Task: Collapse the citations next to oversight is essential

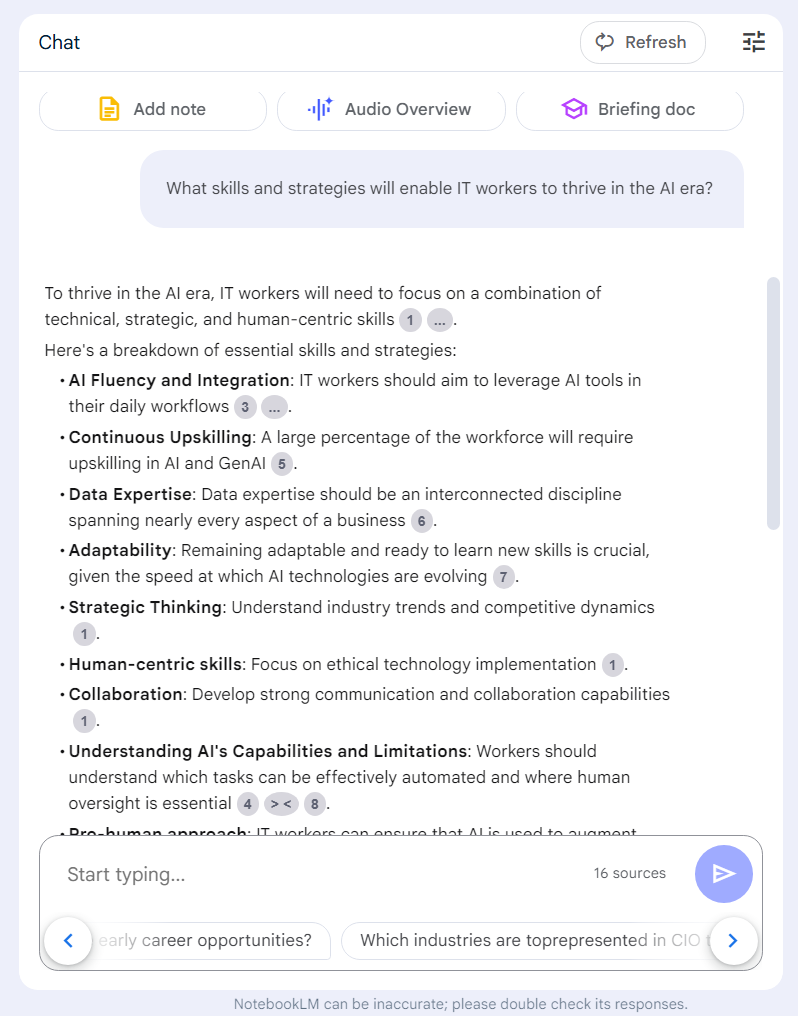Action: click(x=280, y=804)
